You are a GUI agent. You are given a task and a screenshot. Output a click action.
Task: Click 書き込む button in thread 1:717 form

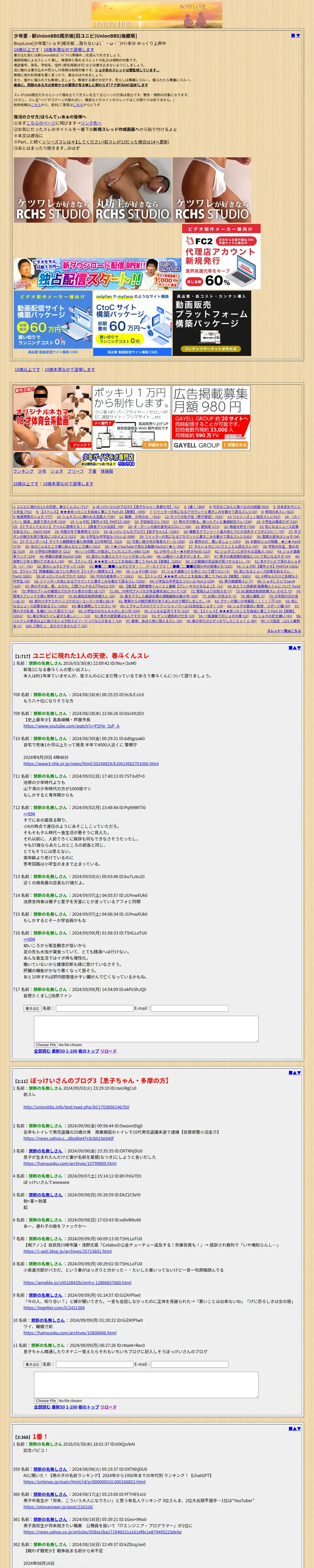pyautogui.click(x=32, y=1008)
